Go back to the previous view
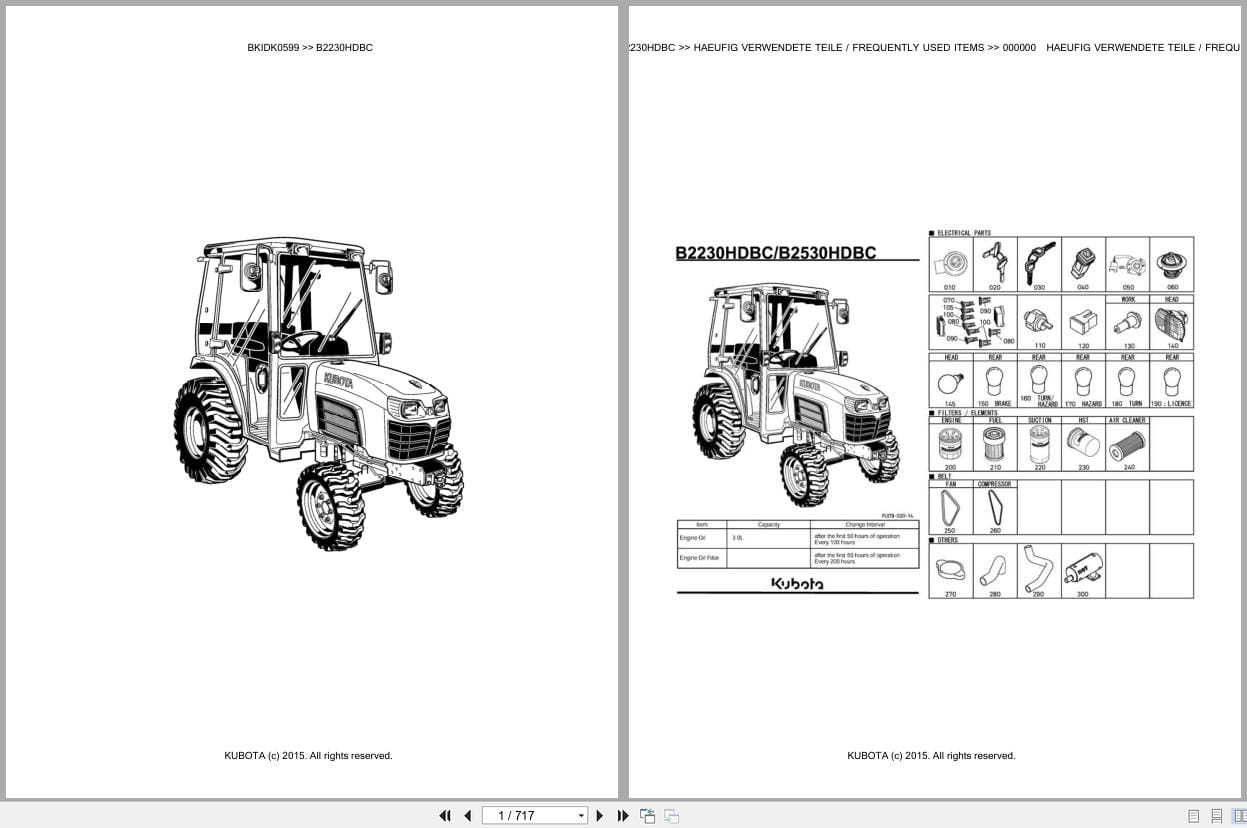 [647, 816]
